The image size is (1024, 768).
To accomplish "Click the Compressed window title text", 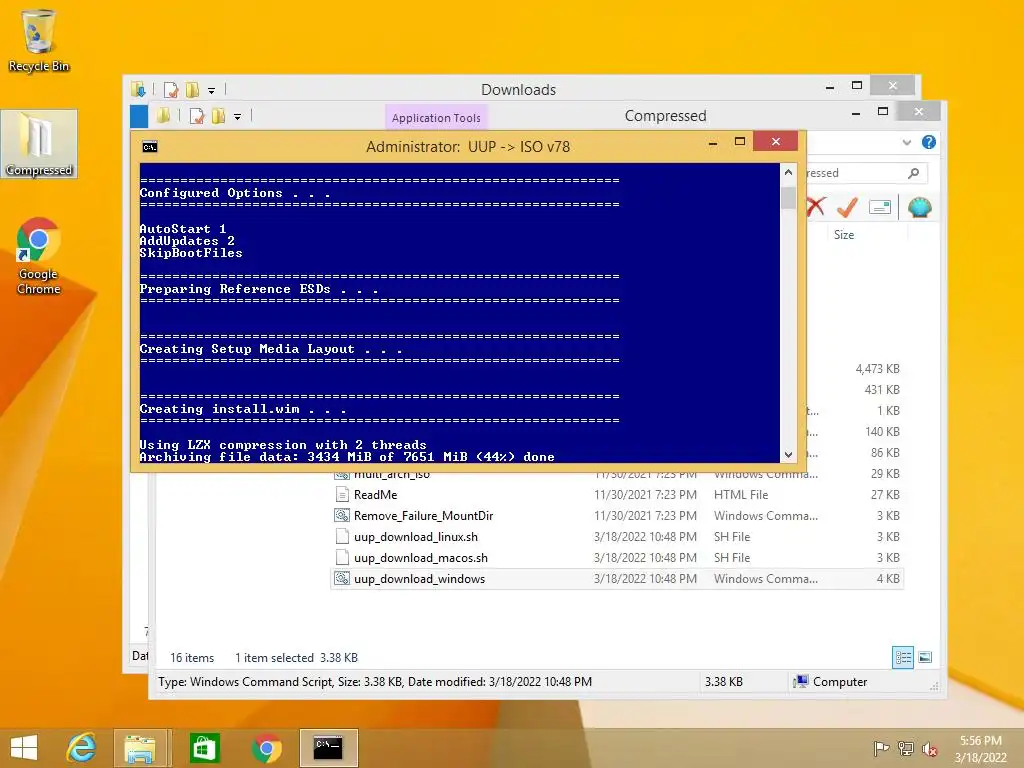I will (x=665, y=116).
